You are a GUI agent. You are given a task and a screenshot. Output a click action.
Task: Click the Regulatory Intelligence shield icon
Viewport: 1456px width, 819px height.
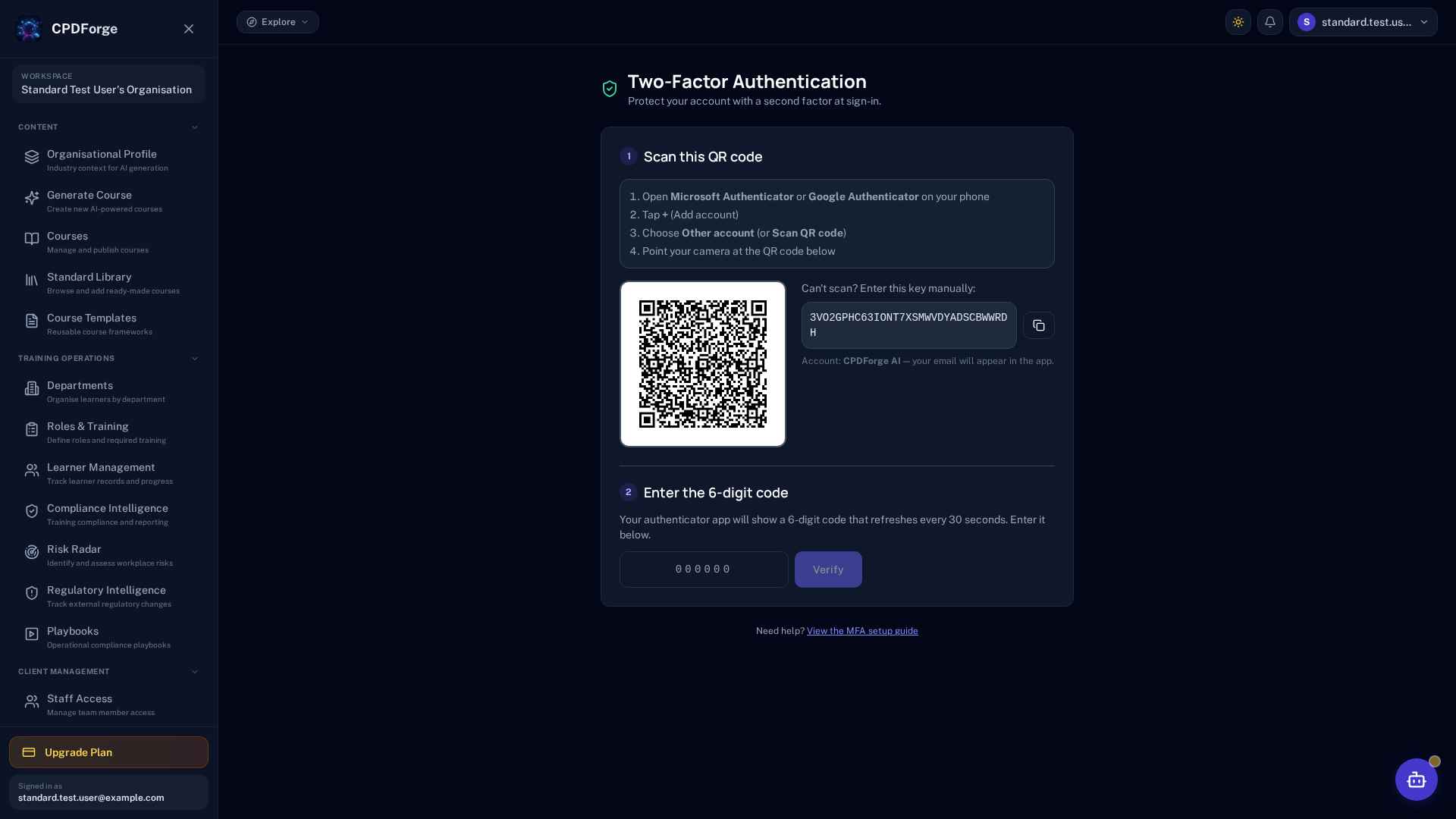pos(32,593)
